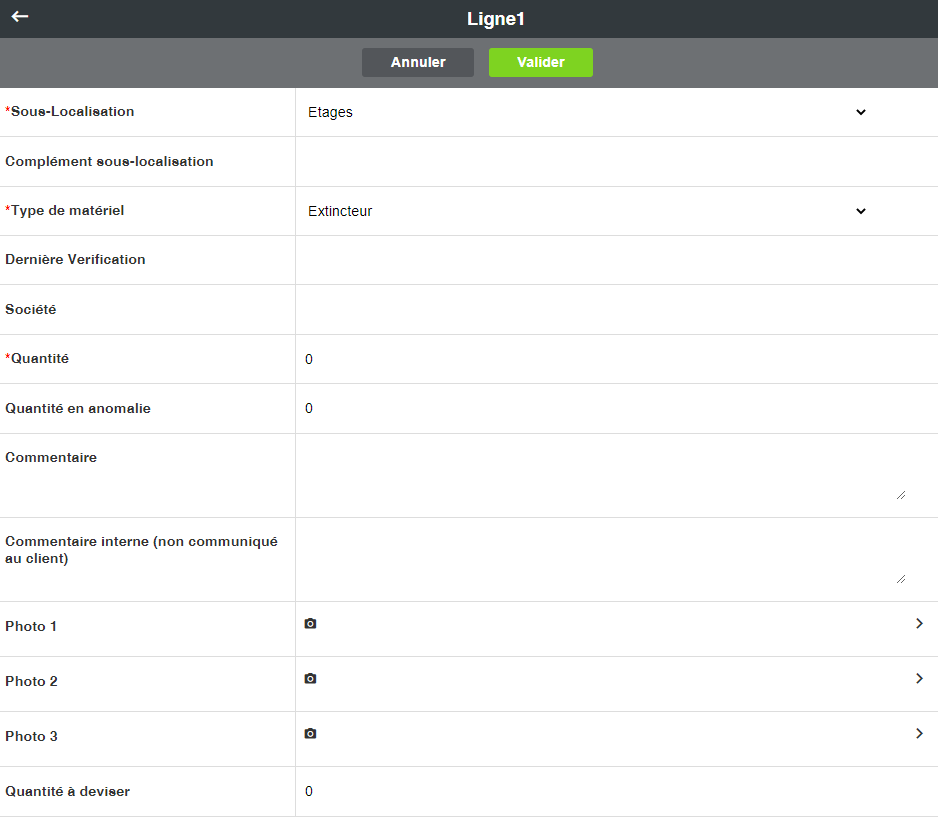Open Photo 2 chevron arrow
Viewport: 938px width, 825px height.
tap(919, 679)
